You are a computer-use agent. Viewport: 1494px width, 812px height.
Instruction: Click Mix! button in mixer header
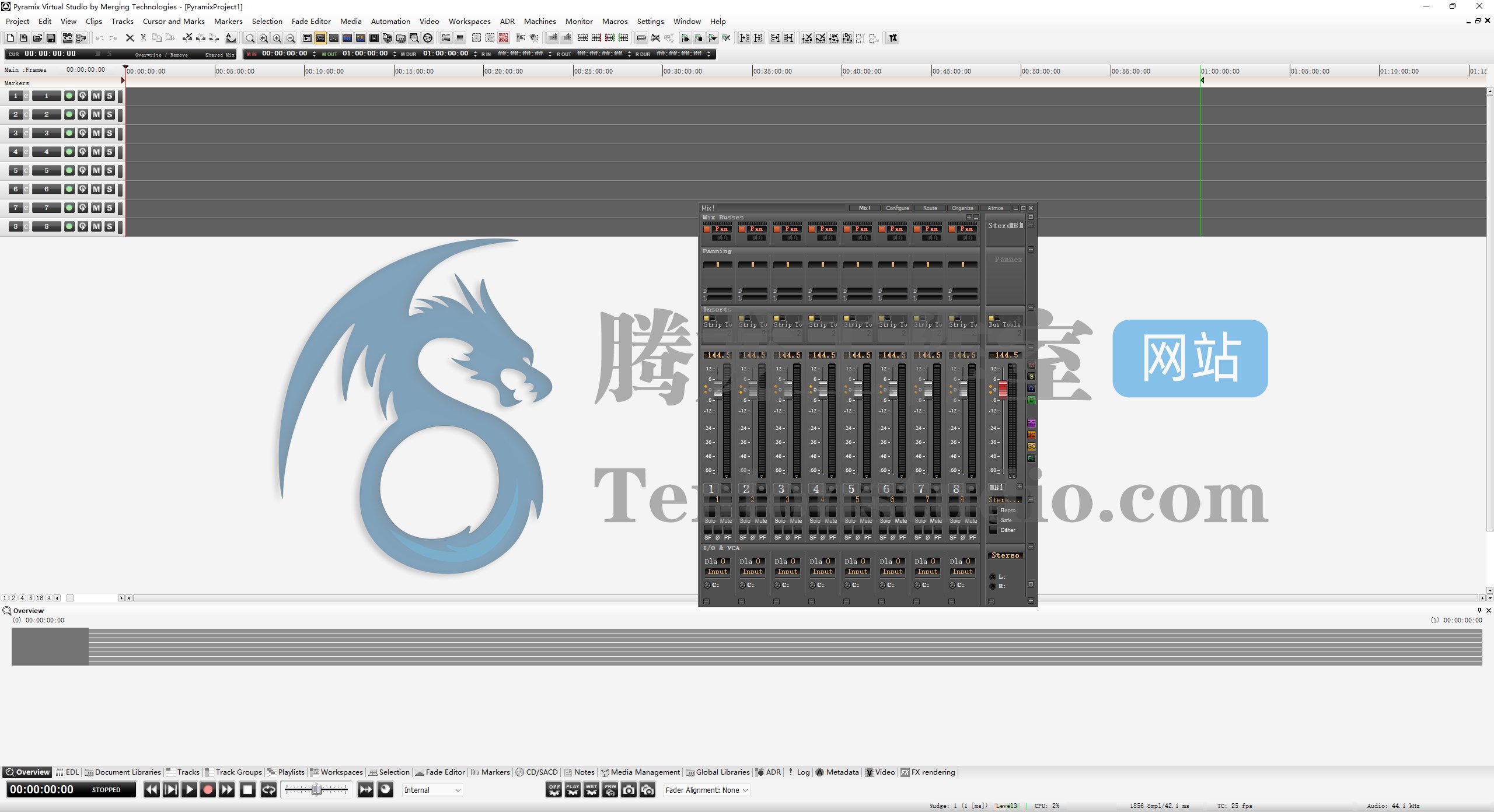point(864,208)
